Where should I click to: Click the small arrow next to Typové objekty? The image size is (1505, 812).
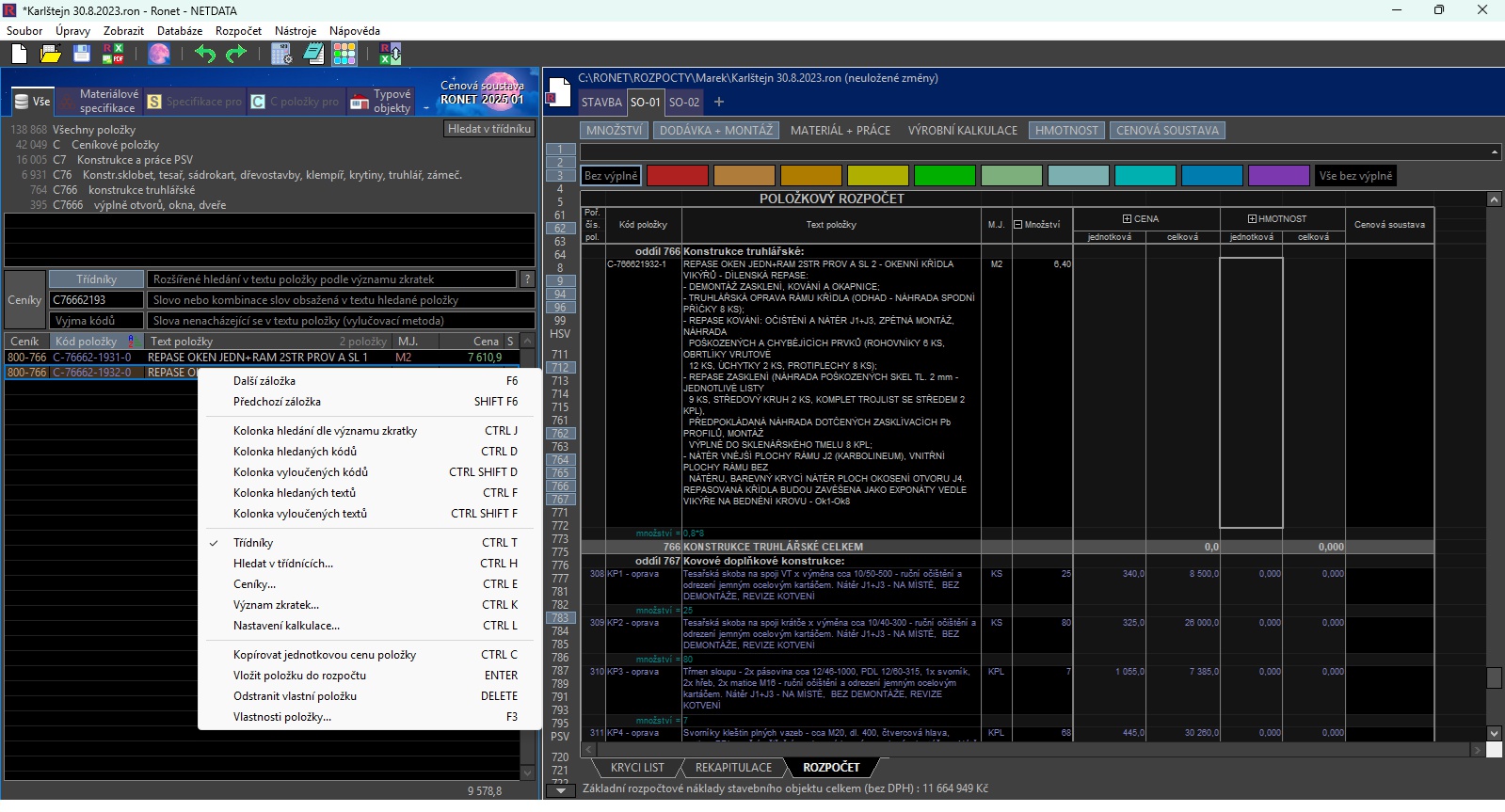point(425,108)
